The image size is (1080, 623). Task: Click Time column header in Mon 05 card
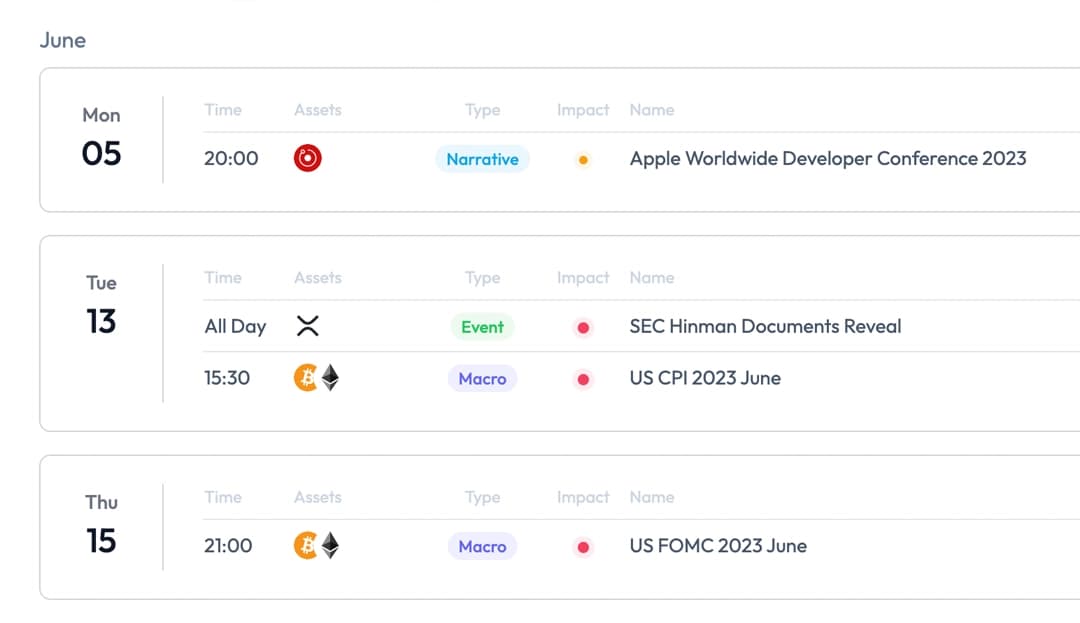click(223, 110)
